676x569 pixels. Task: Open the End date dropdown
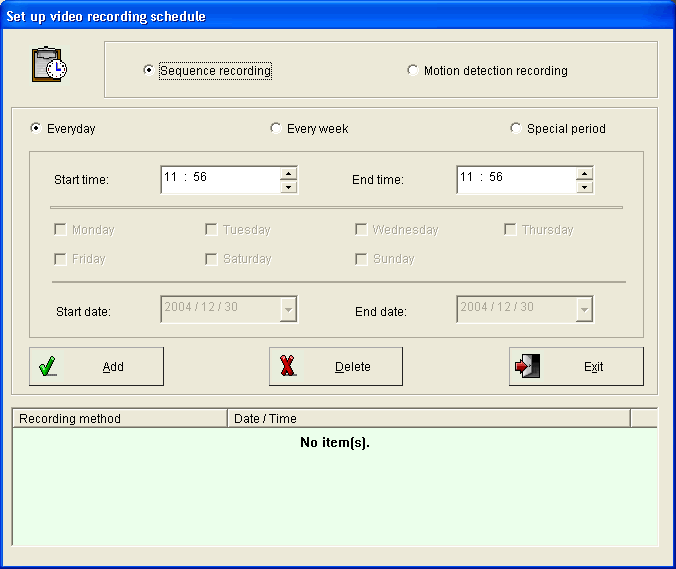tap(584, 310)
